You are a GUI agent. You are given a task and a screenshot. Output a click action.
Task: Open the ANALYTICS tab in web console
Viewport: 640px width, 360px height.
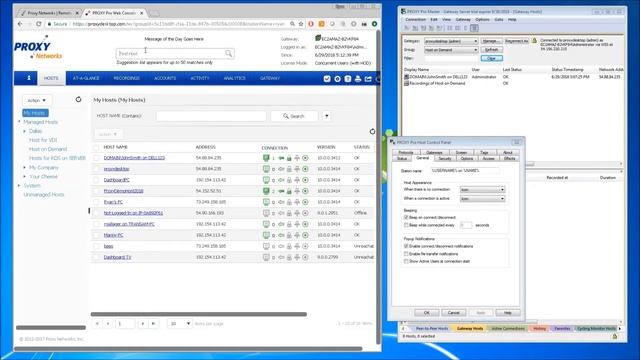point(235,78)
